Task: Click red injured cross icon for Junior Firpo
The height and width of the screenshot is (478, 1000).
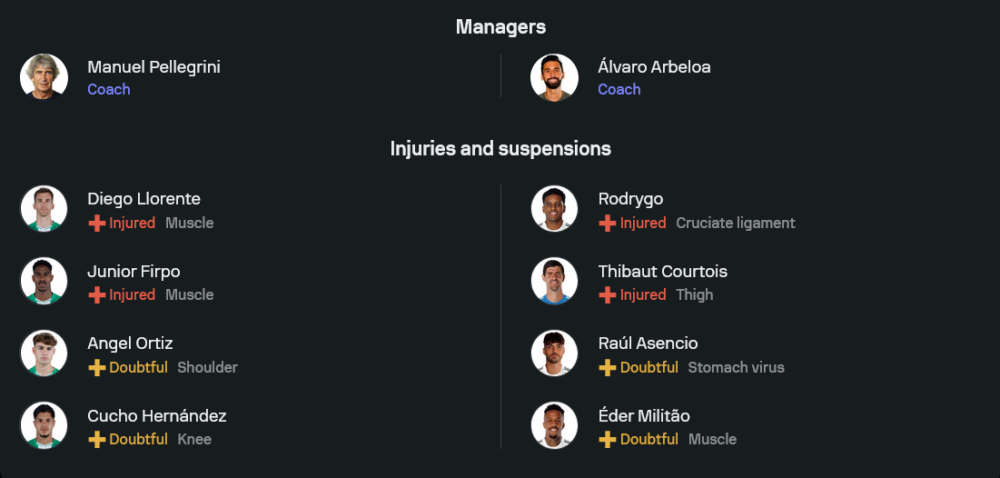Action: [97, 295]
